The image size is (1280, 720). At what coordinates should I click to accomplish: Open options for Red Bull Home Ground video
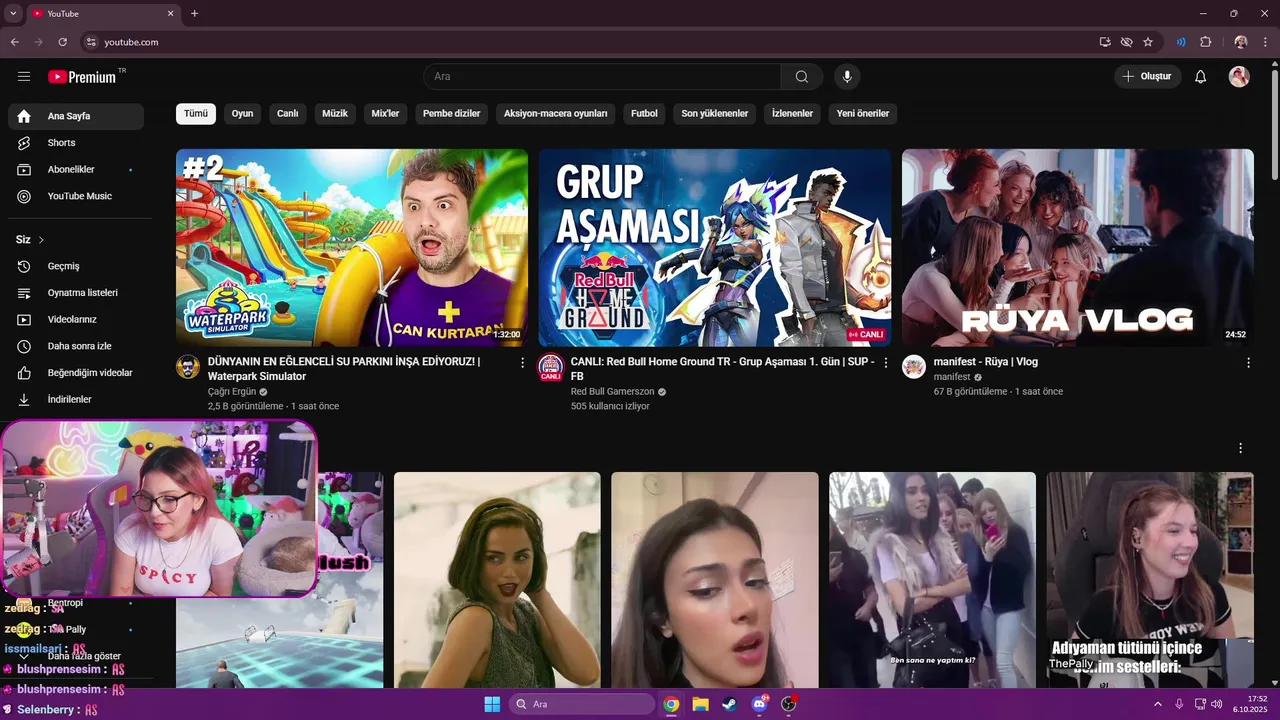point(885,363)
